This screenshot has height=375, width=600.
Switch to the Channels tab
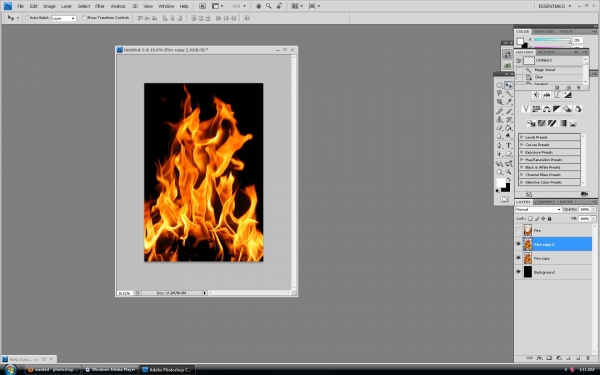click(545, 202)
